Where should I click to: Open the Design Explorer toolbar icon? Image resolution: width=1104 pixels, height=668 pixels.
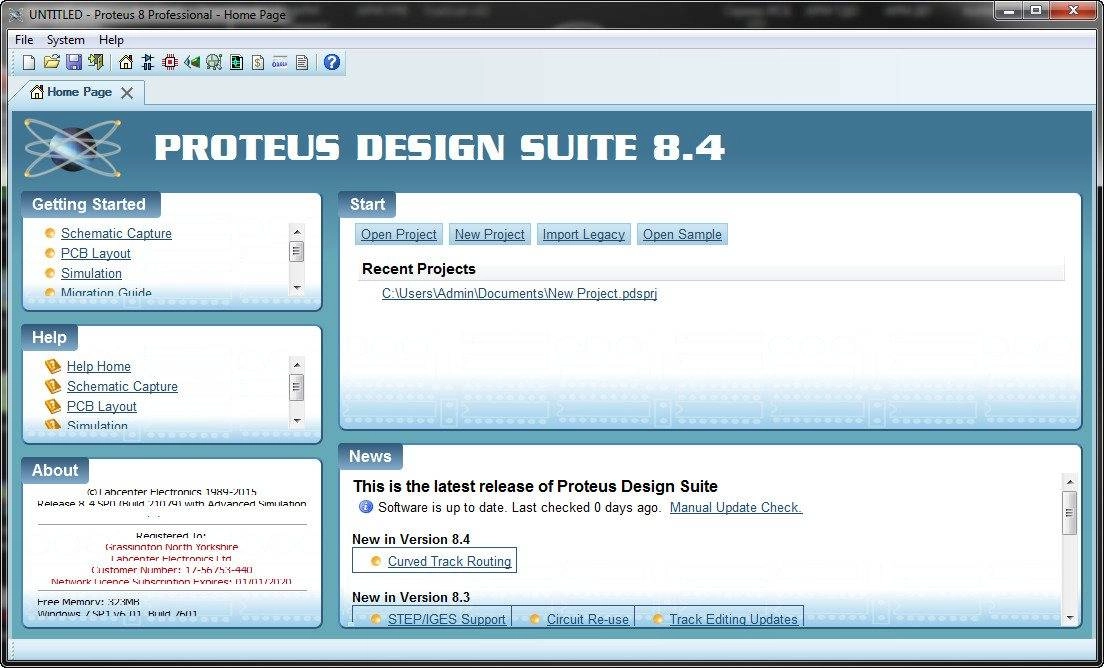[x=237, y=63]
